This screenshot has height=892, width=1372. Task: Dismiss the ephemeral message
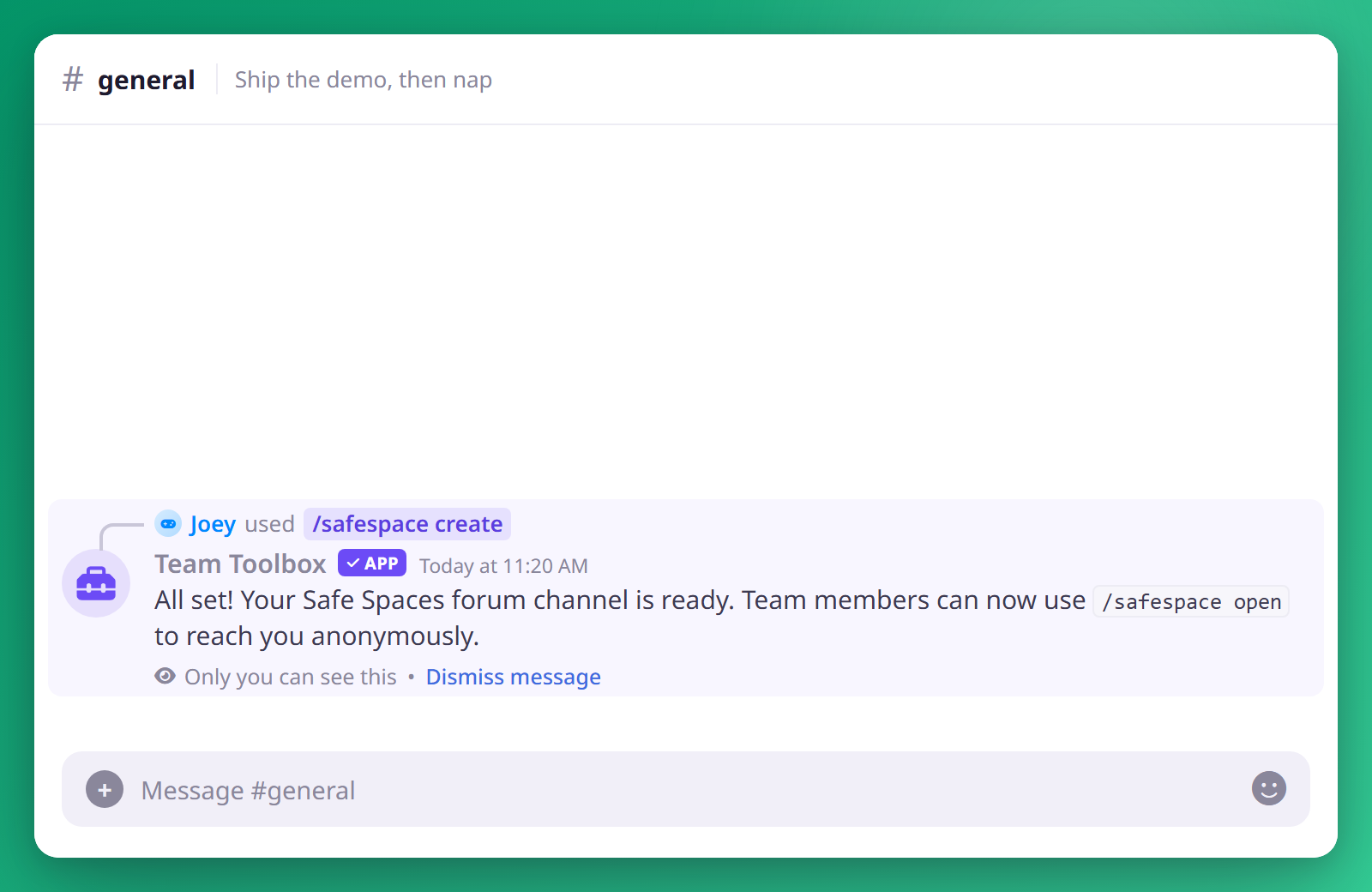click(513, 677)
